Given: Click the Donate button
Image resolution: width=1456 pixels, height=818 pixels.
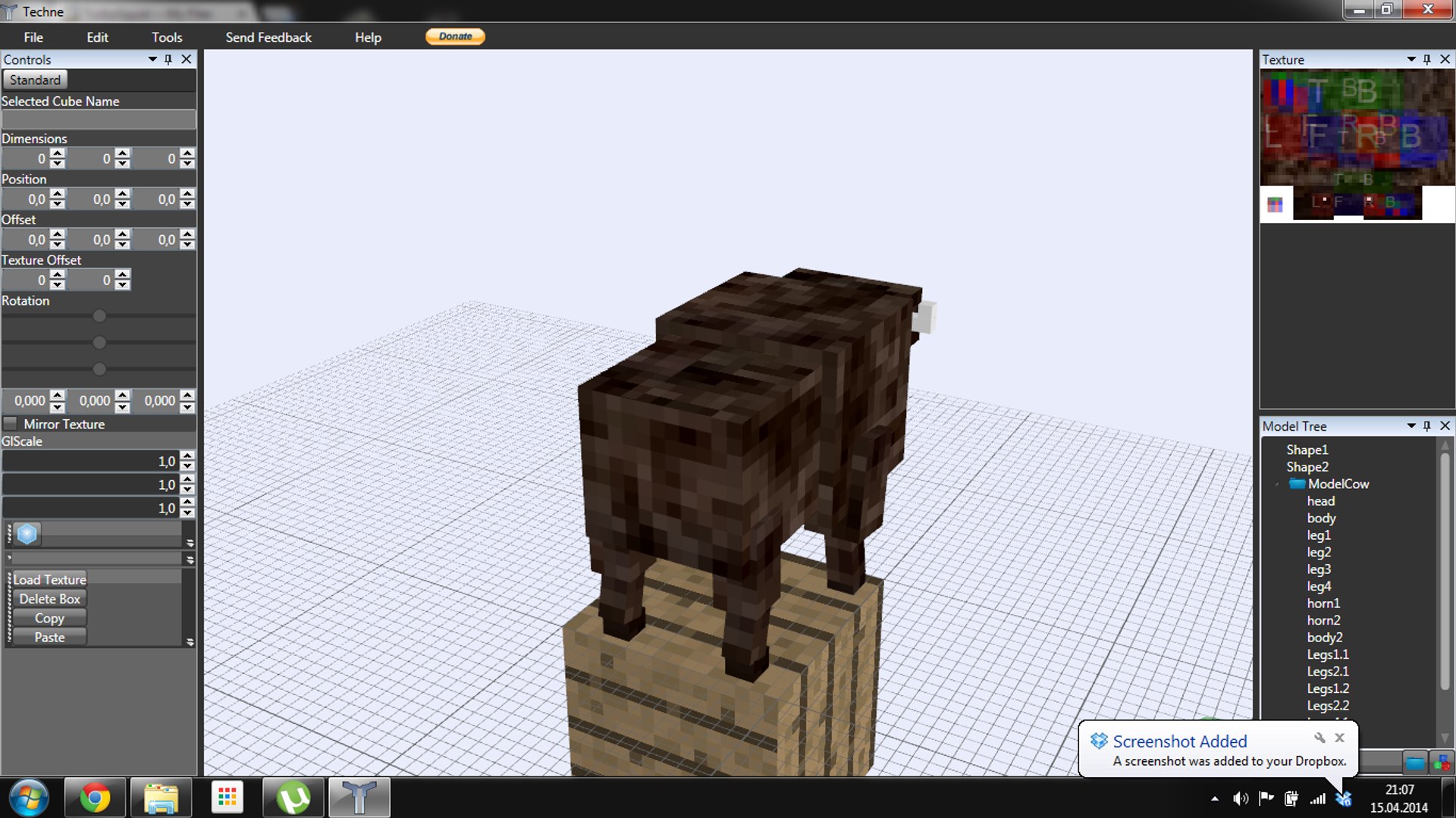Looking at the screenshot, I should [455, 36].
